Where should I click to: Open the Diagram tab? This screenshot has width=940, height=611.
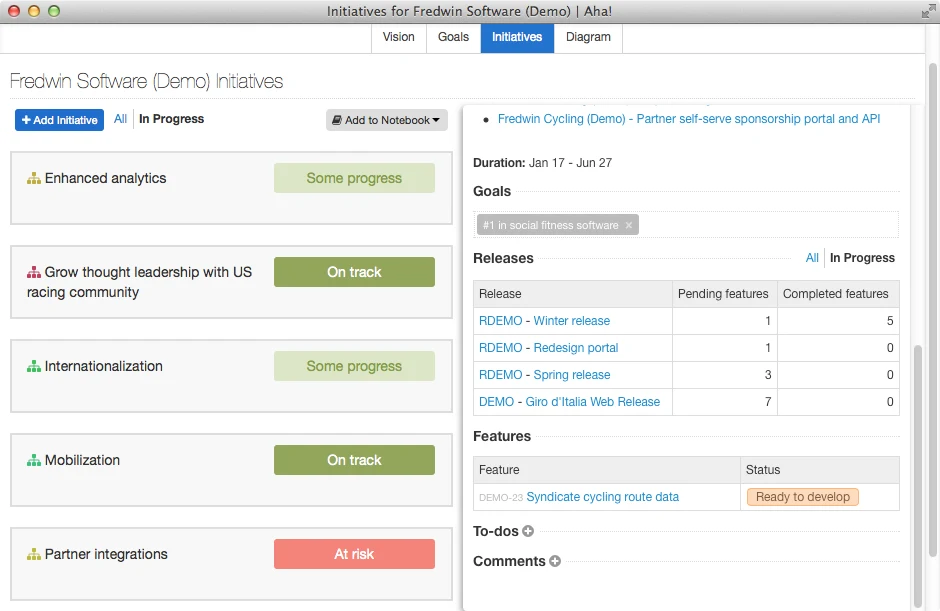click(588, 37)
